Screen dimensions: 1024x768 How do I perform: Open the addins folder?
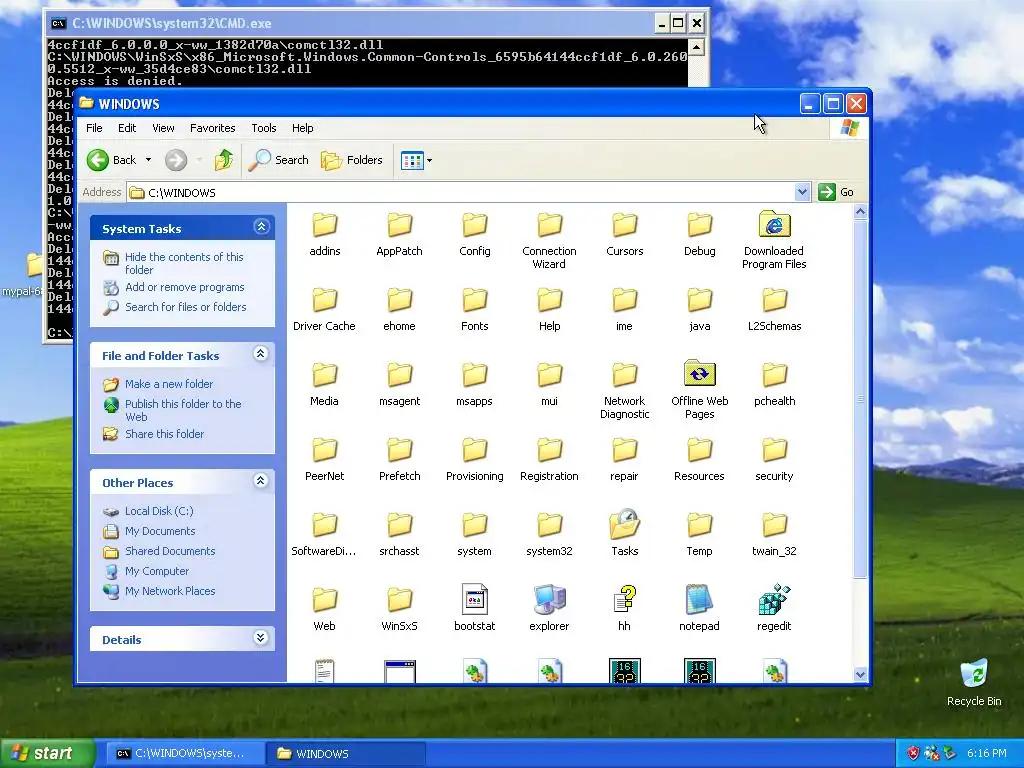[x=325, y=234]
